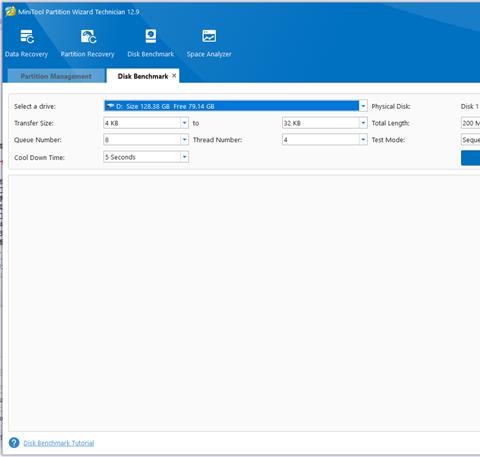
Task: Open the Data Recovery tool icon
Action: coord(27,37)
